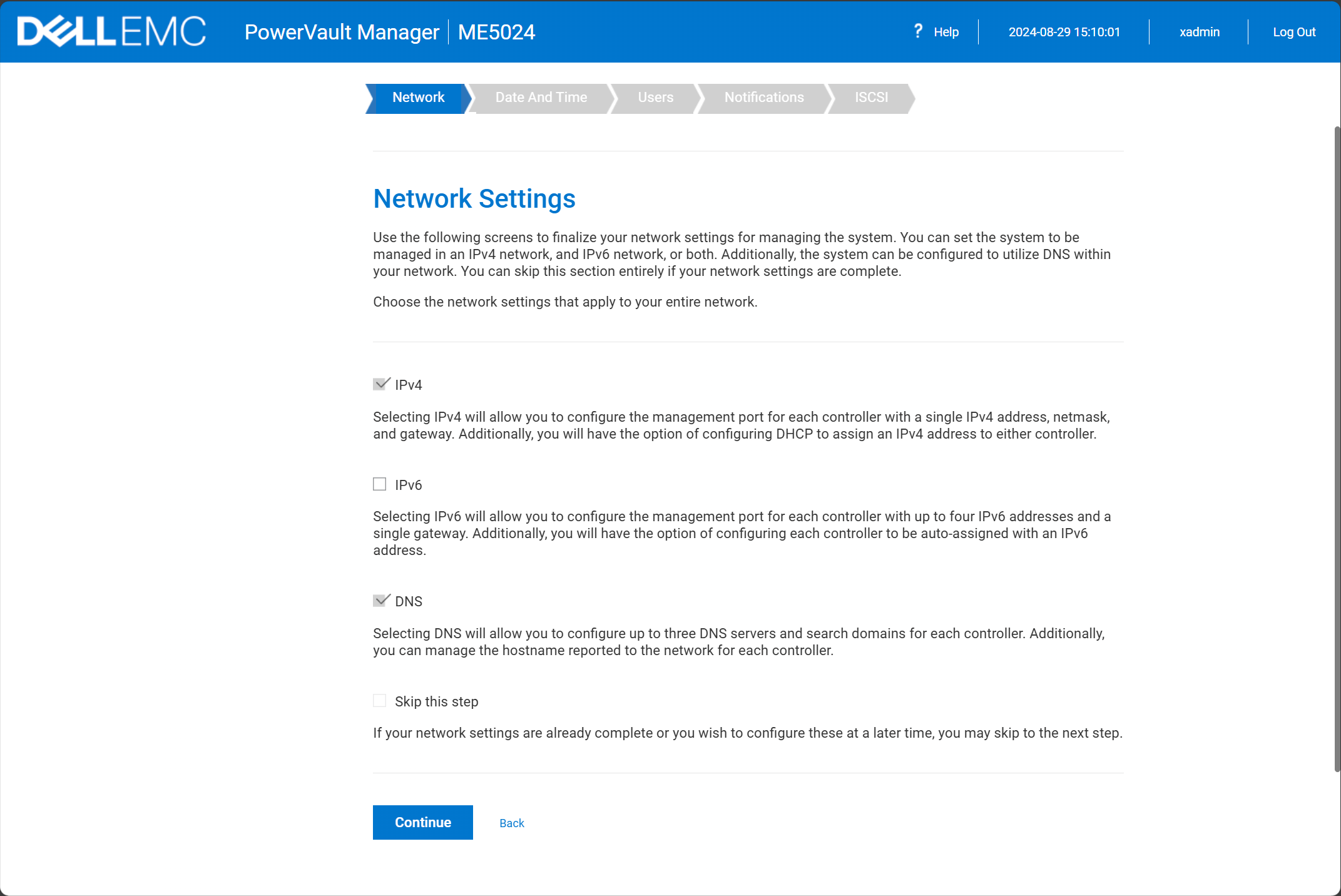The image size is (1341, 896).
Task: Switch to the Notifications step
Action: [x=763, y=98]
